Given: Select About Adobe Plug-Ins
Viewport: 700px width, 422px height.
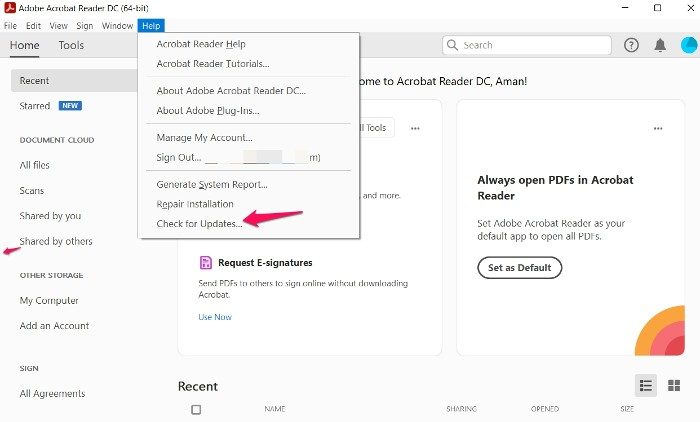Looking at the screenshot, I should 208,111.
